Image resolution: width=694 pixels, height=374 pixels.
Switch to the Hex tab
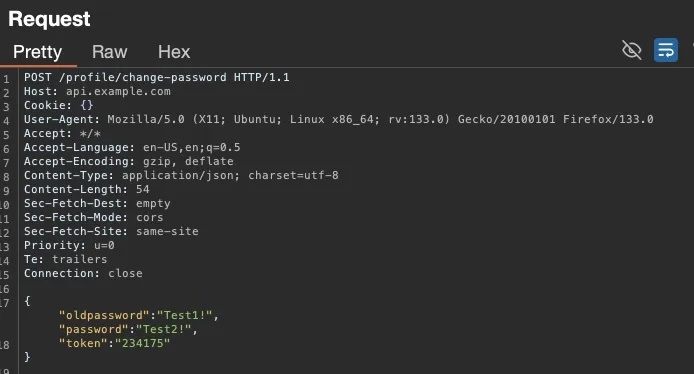[174, 52]
